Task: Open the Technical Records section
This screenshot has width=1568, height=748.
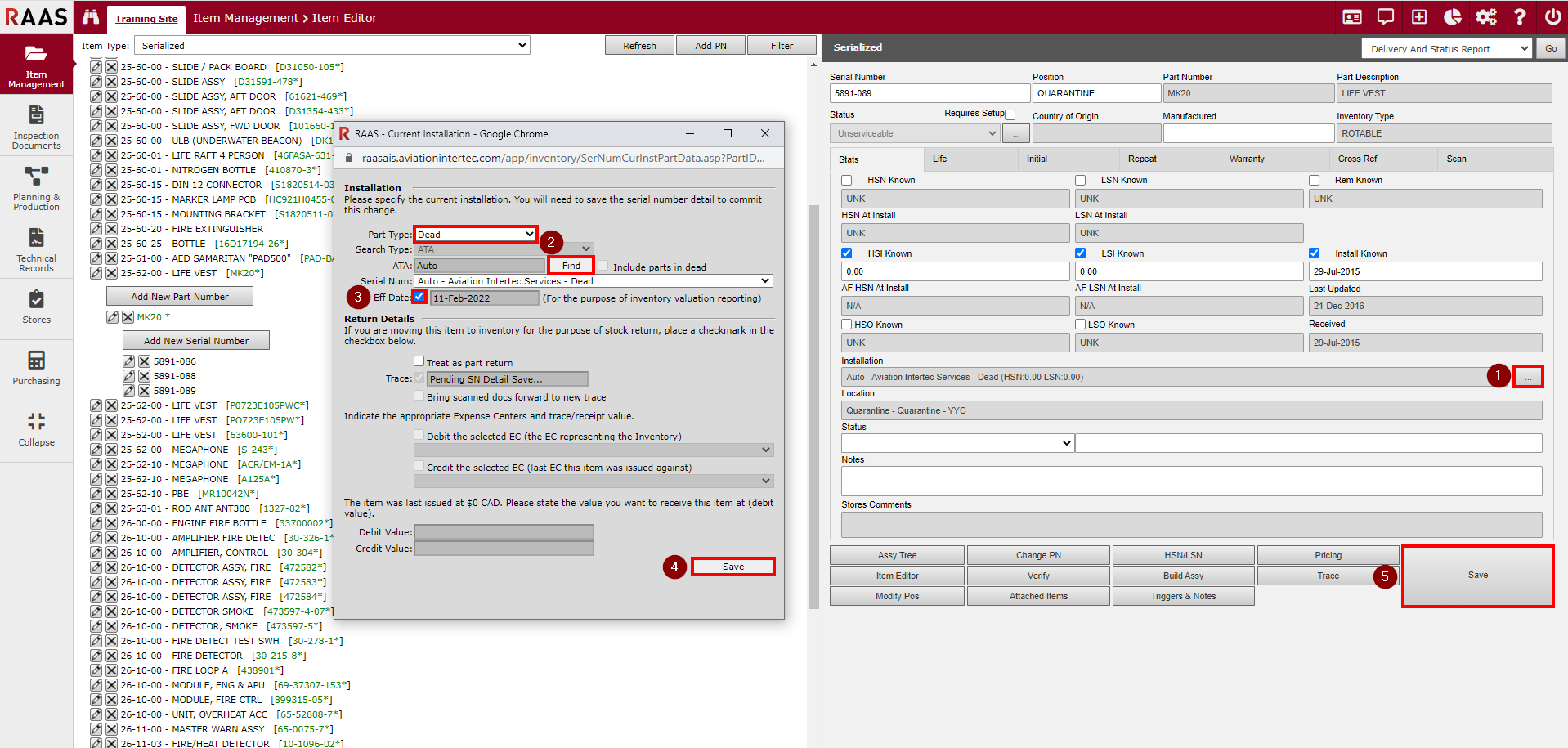Action: click(36, 250)
